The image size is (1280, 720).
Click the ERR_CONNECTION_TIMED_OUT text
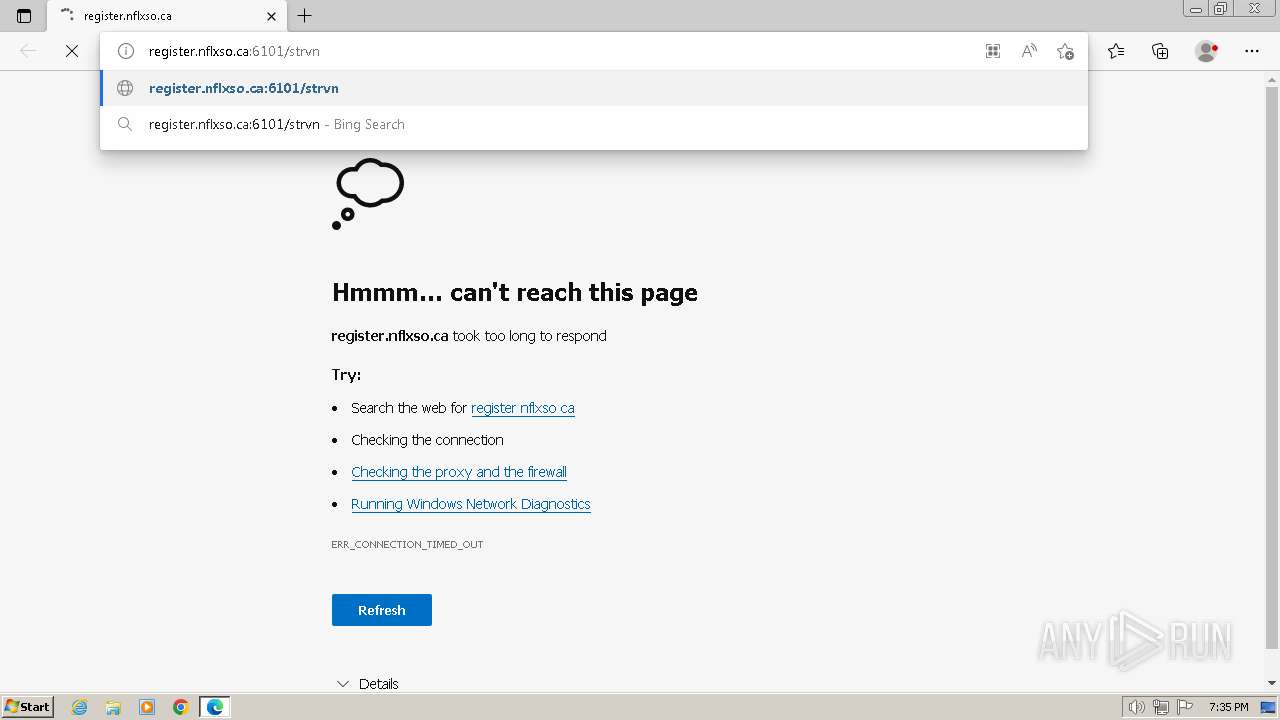(x=407, y=544)
